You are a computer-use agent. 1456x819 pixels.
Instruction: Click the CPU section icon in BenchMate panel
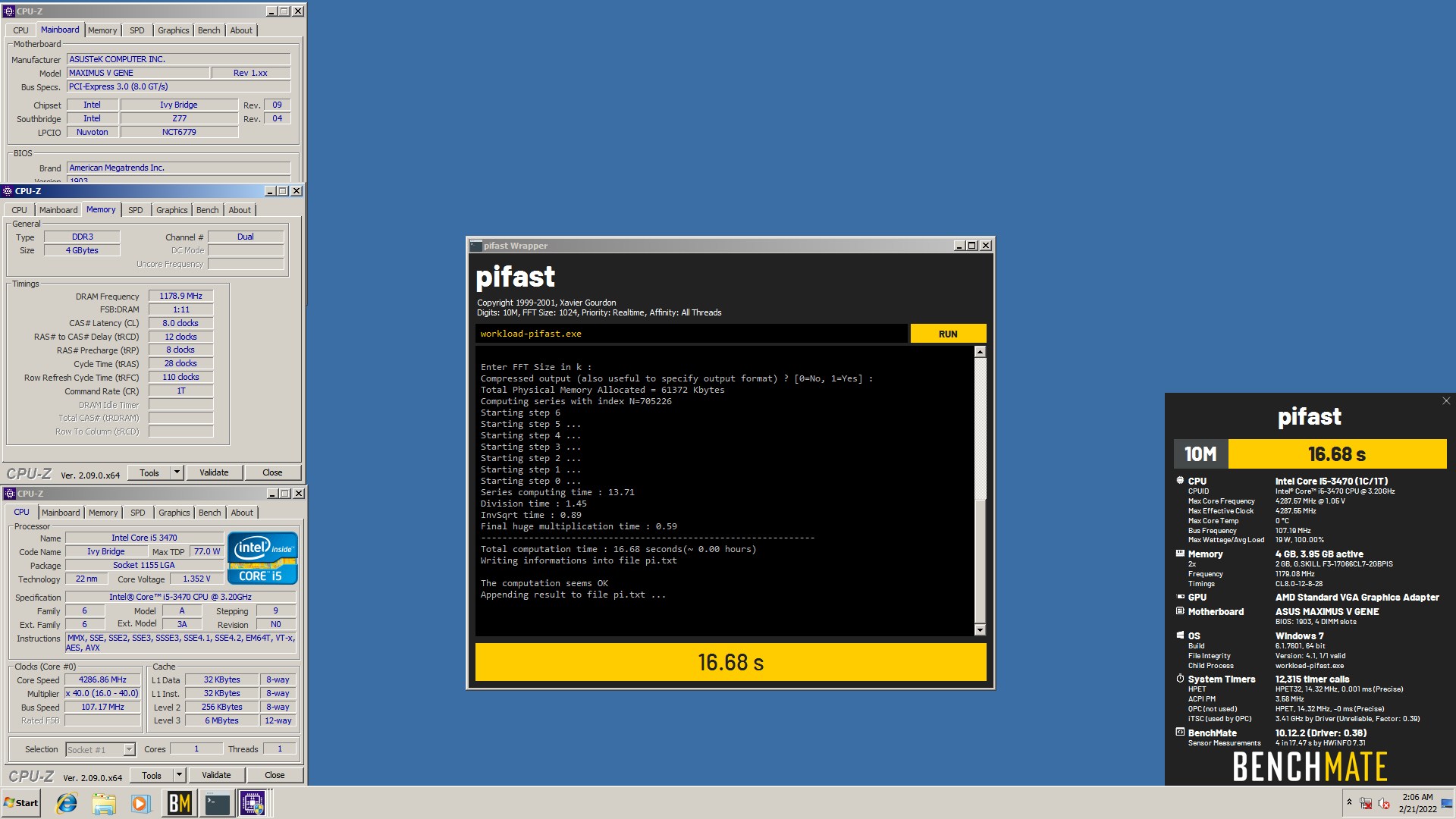click(x=1180, y=481)
